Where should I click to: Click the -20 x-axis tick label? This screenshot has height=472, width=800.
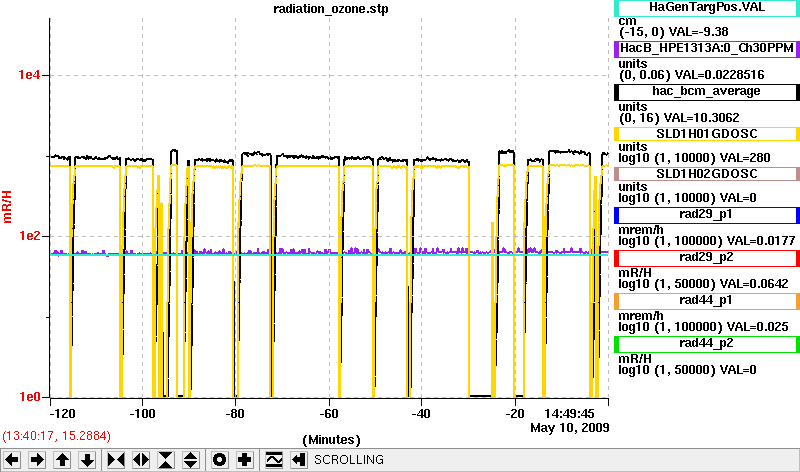click(x=515, y=413)
